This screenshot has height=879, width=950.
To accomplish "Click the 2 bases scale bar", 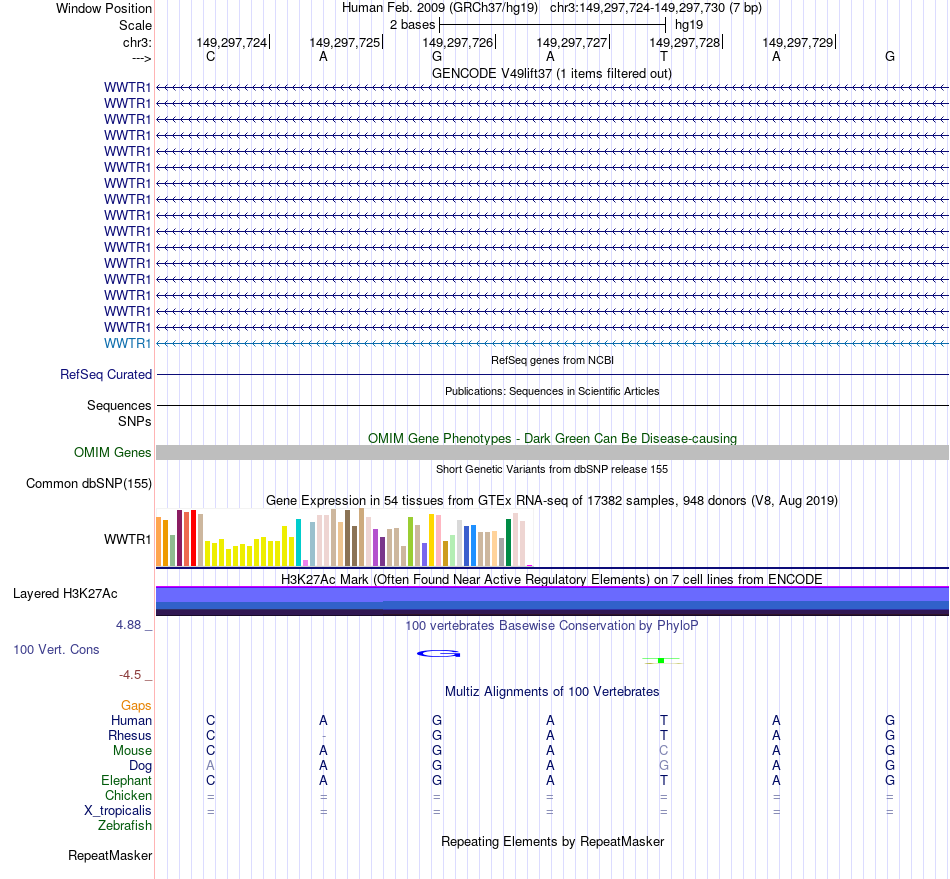I will point(552,25).
